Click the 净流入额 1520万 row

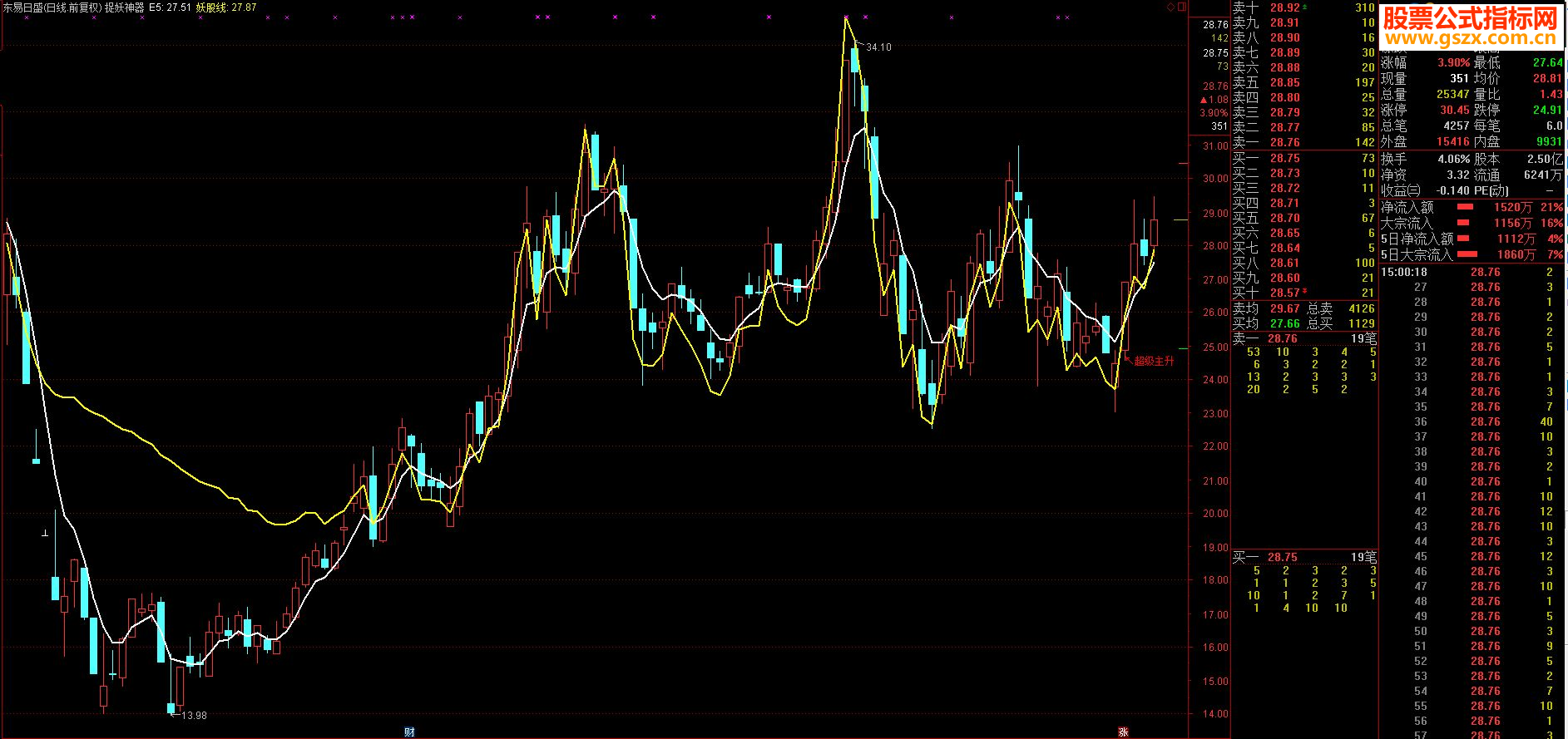(x=1472, y=207)
